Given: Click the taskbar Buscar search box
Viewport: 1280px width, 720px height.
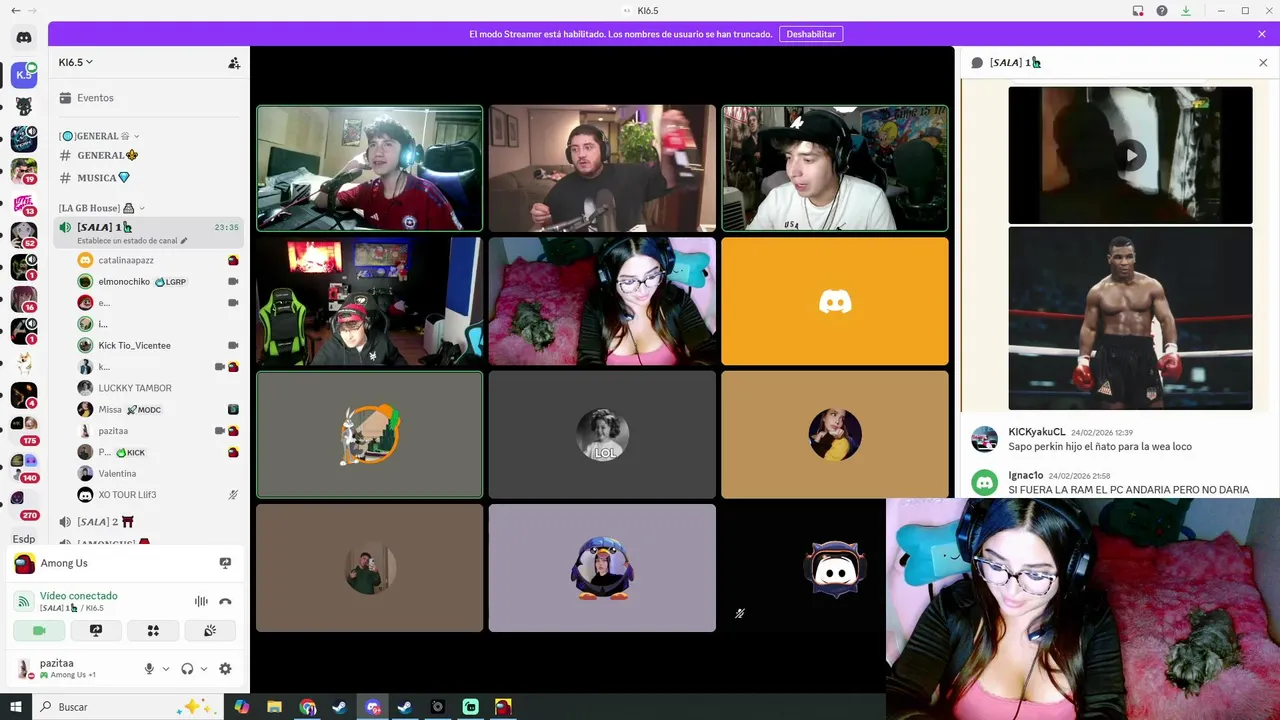Looking at the screenshot, I should (x=128, y=707).
